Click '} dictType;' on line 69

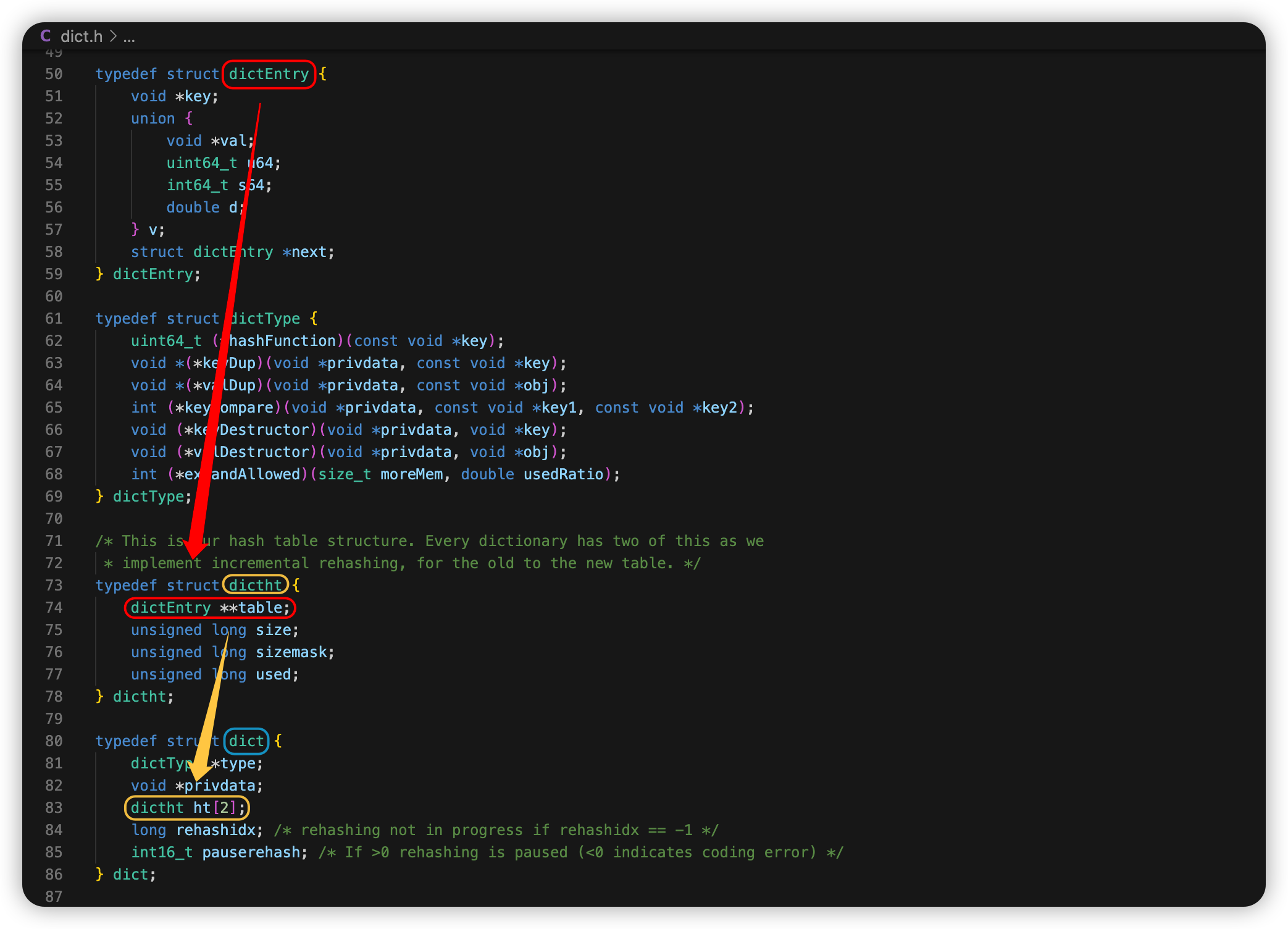144,497
